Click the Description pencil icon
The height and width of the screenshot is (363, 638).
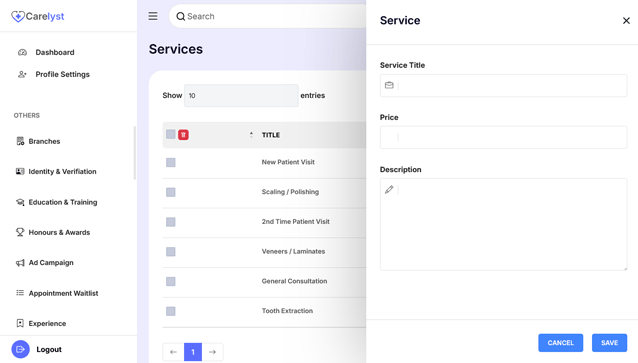tap(389, 189)
